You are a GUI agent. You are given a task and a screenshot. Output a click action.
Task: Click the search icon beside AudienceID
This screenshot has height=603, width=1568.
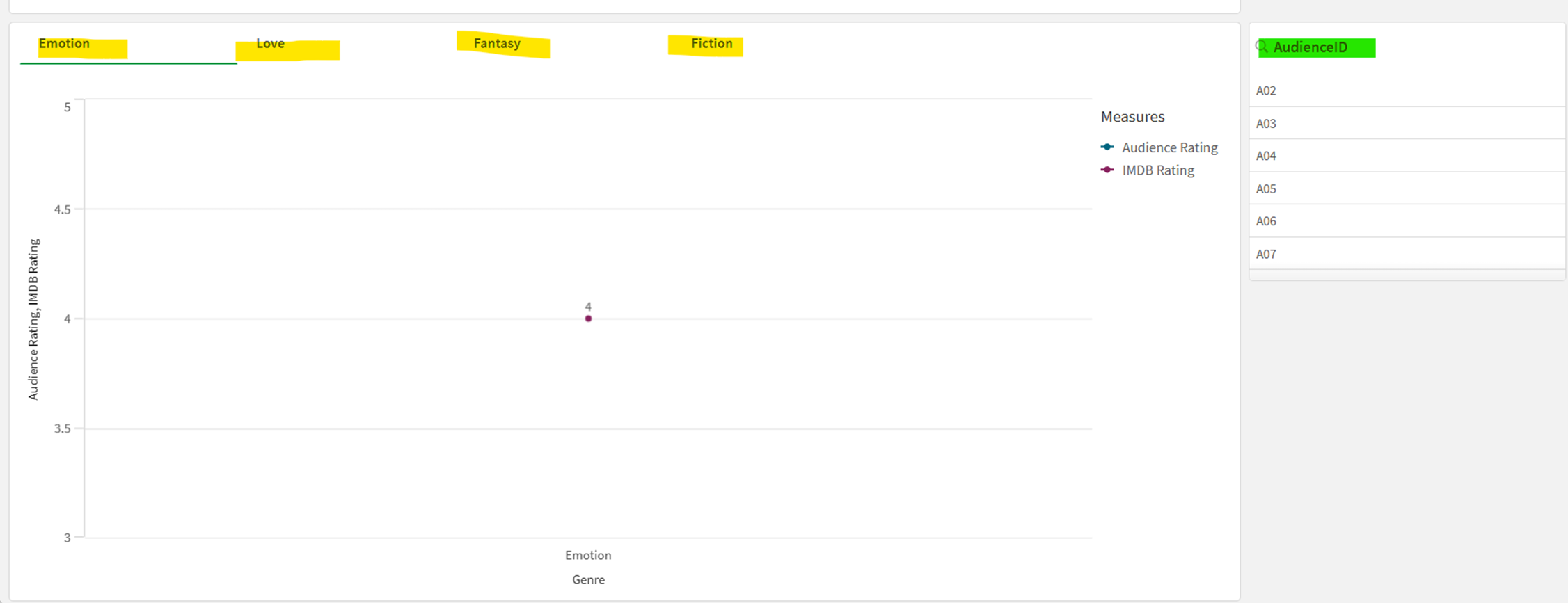[x=1261, y=47]
